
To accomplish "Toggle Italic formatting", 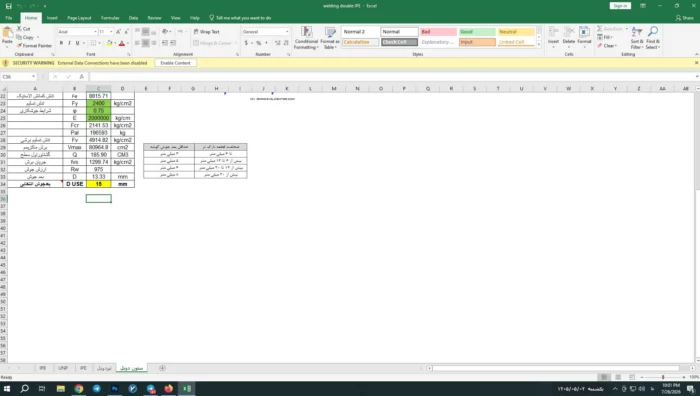I will (x=69, y=43).
